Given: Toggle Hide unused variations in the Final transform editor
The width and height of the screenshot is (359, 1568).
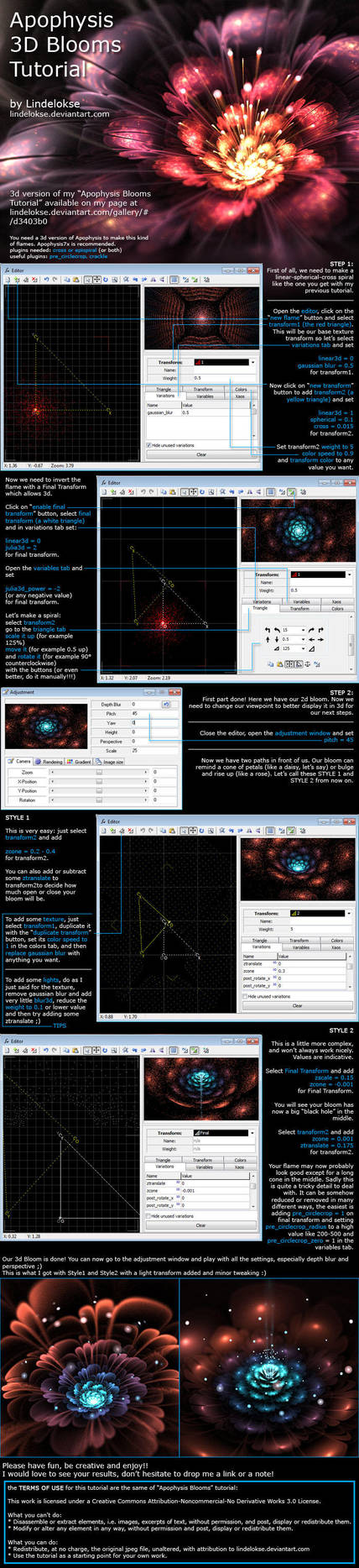Looking at the screenshot, I should click(x=148, y=1215).
